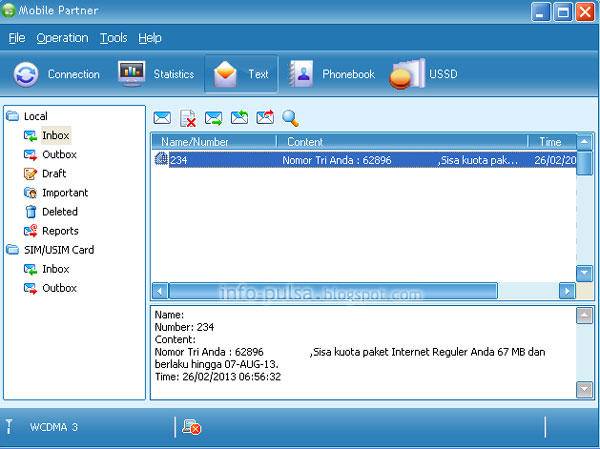The image size is (600, 449).
Task: Click the Search magnifier icon
Action: (x=290, y=118)
